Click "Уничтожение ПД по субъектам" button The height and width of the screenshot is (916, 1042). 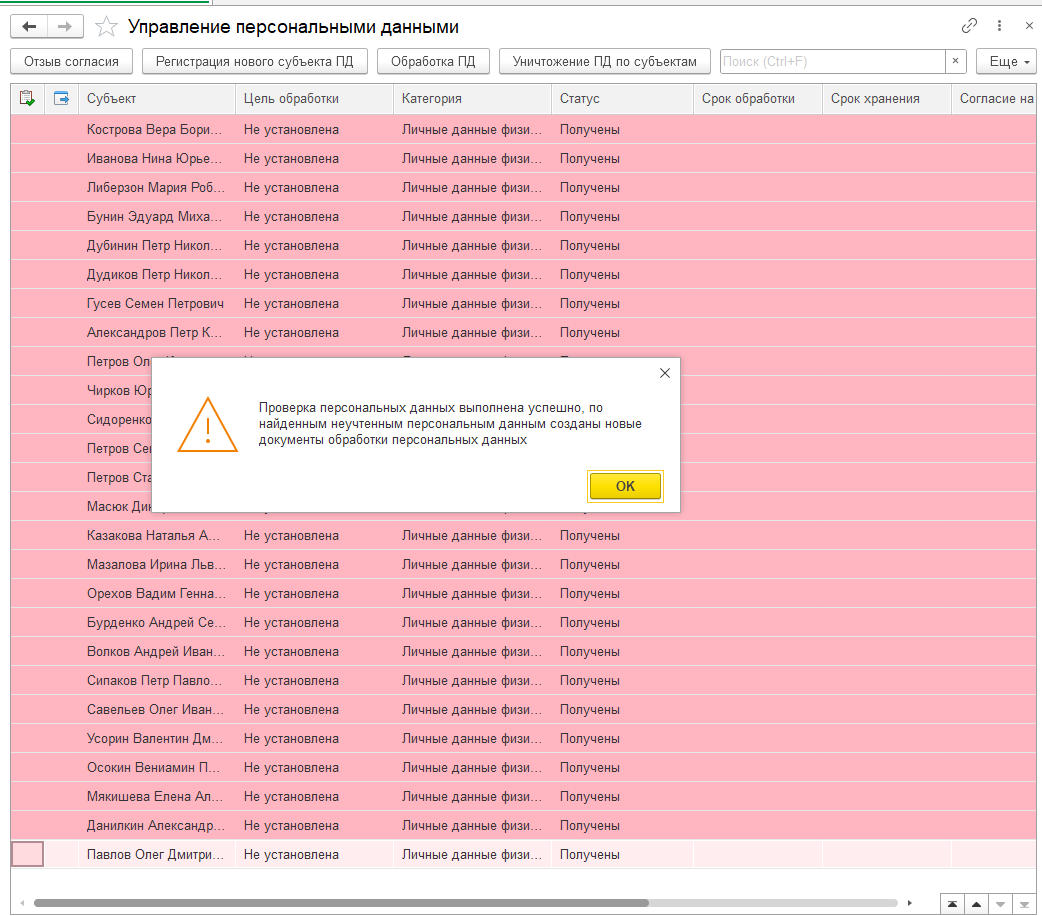[x=604, y=62]
